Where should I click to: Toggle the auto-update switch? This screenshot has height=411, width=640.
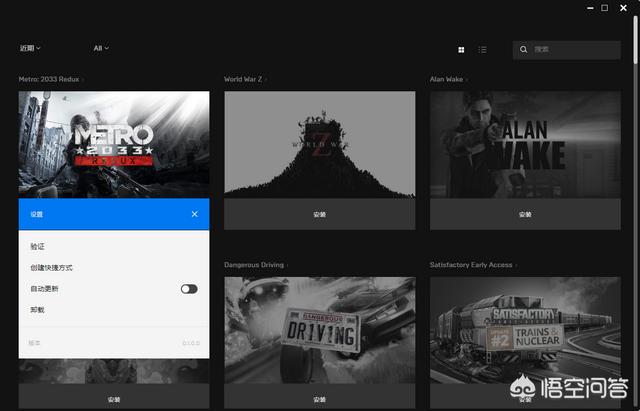tap(189, 289)
